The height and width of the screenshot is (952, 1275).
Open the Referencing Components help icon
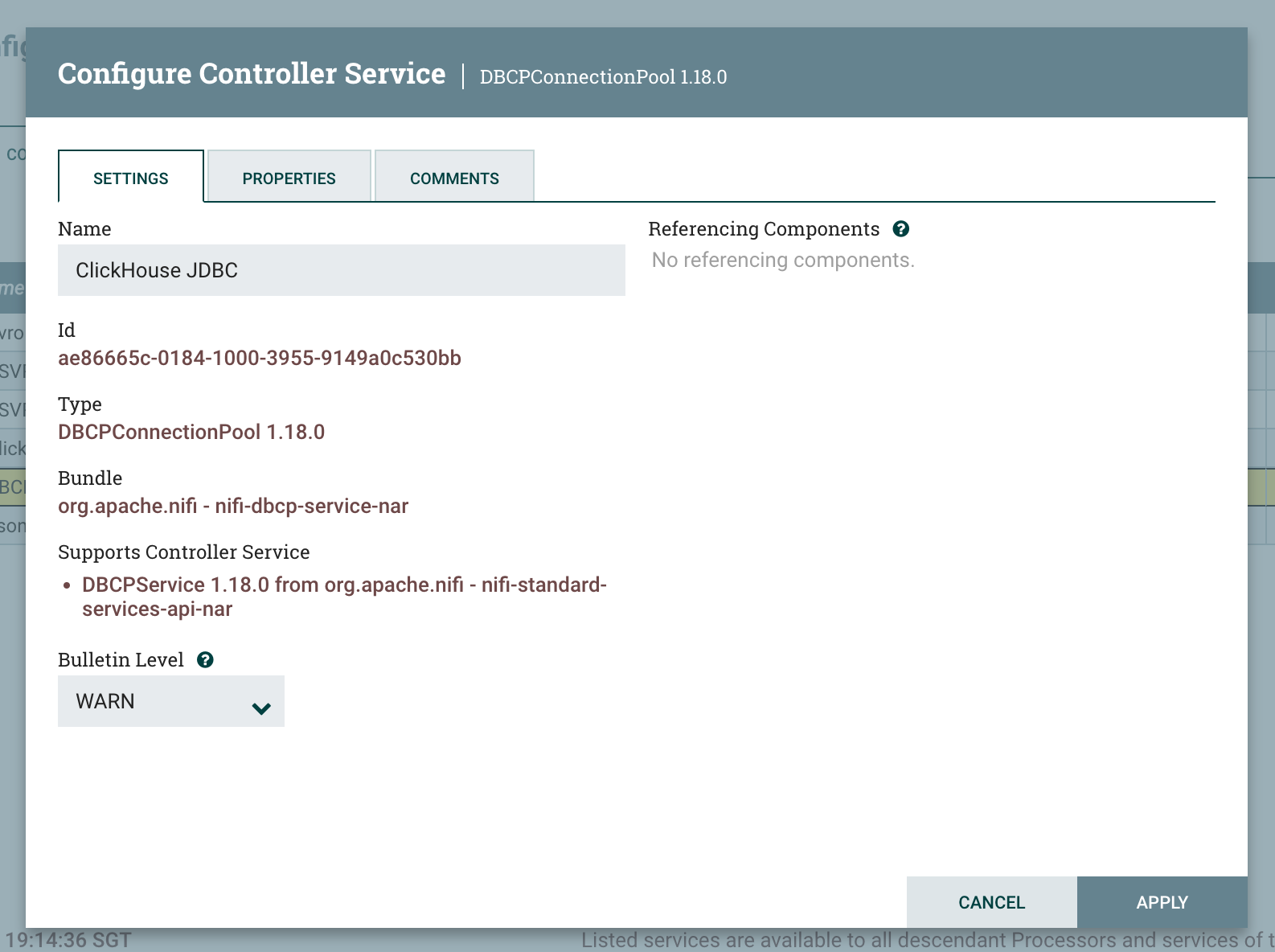coord(901,229)
